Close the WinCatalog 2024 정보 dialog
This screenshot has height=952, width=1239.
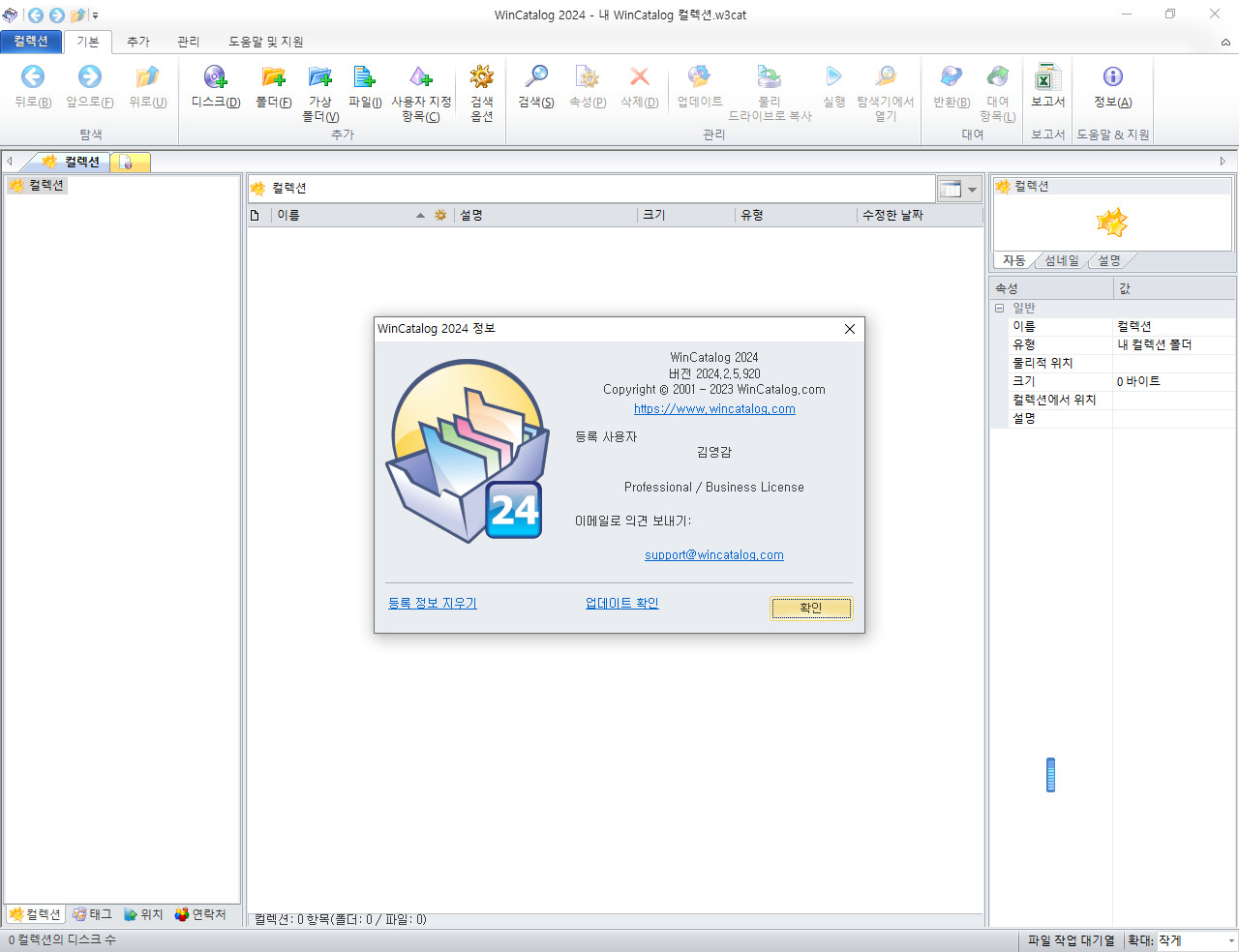tap(850, 329)
